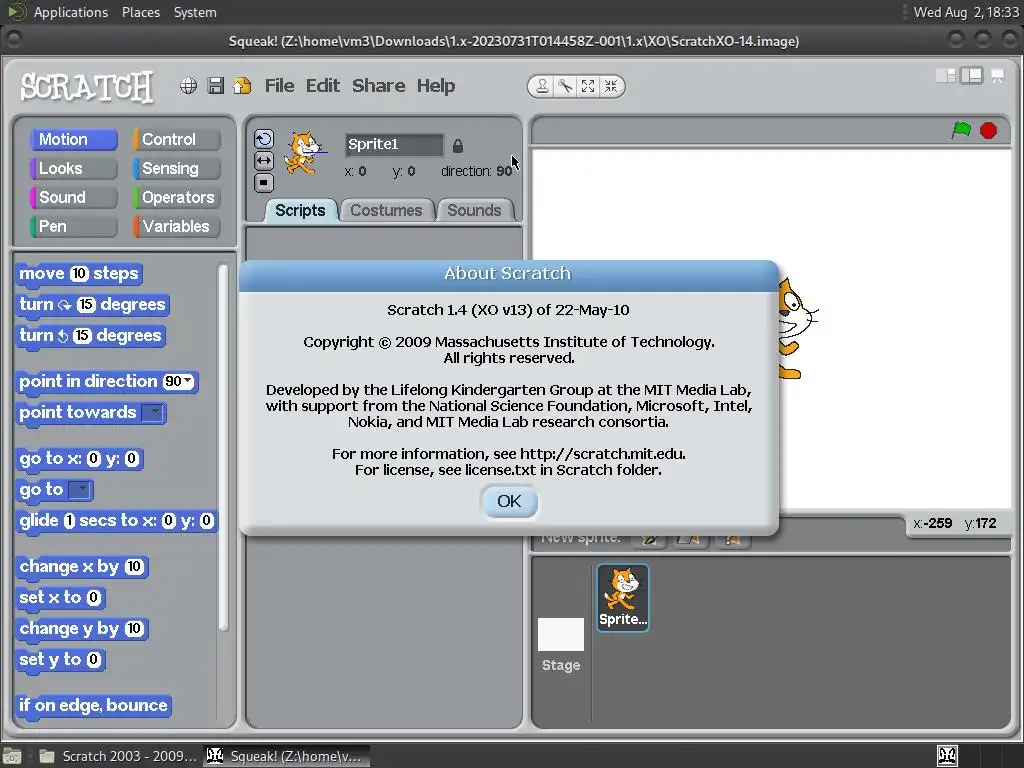Click the set x to 0 block

click(x=60, y=598)
